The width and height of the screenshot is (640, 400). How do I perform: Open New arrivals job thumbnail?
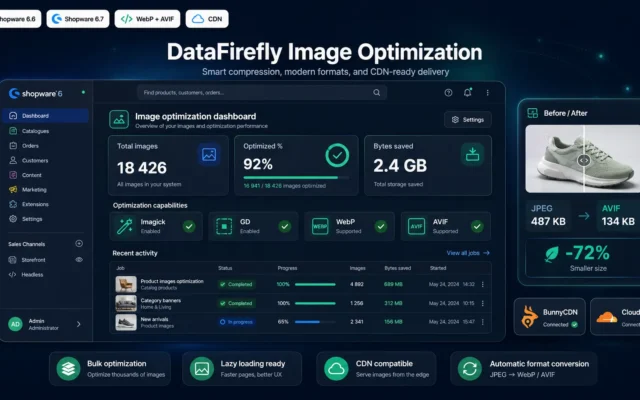[126, 322]
